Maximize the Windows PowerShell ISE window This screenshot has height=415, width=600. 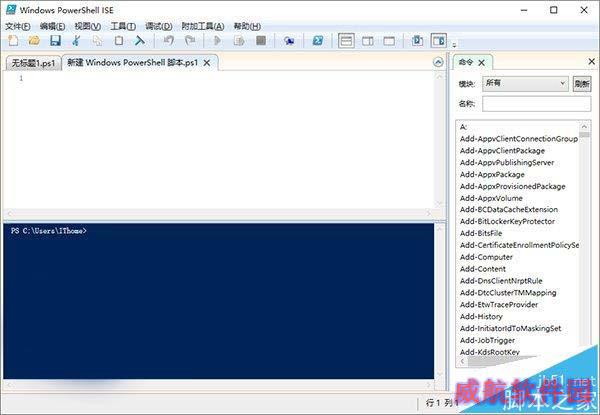pyautogui.click(x=554, y=10)
